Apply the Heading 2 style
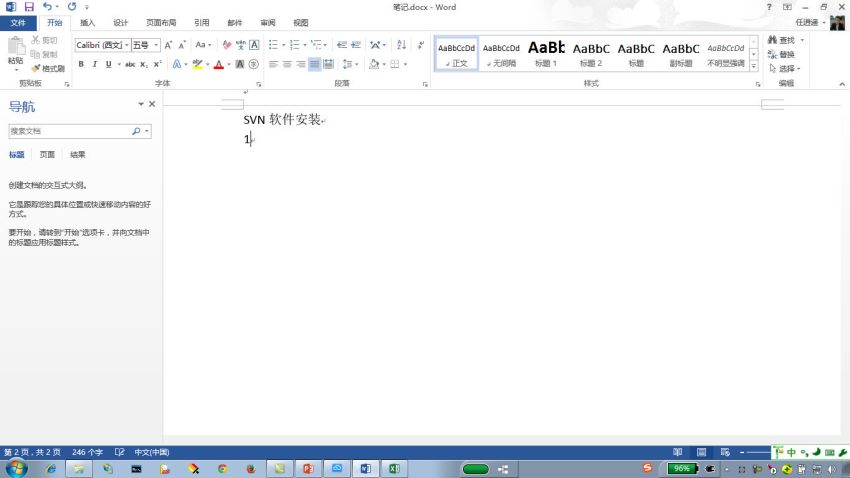This screenshot has width=850, height=478. tap(591, 54)
